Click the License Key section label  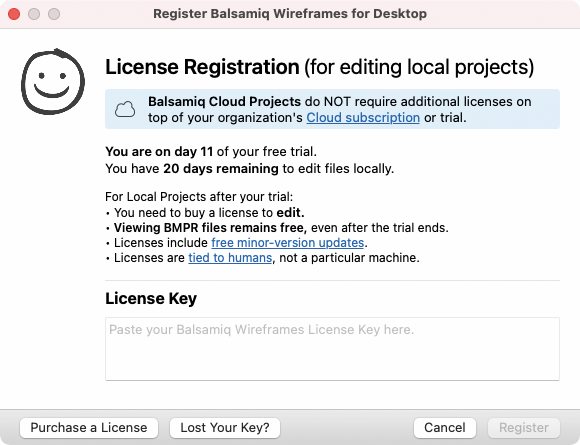151,299
